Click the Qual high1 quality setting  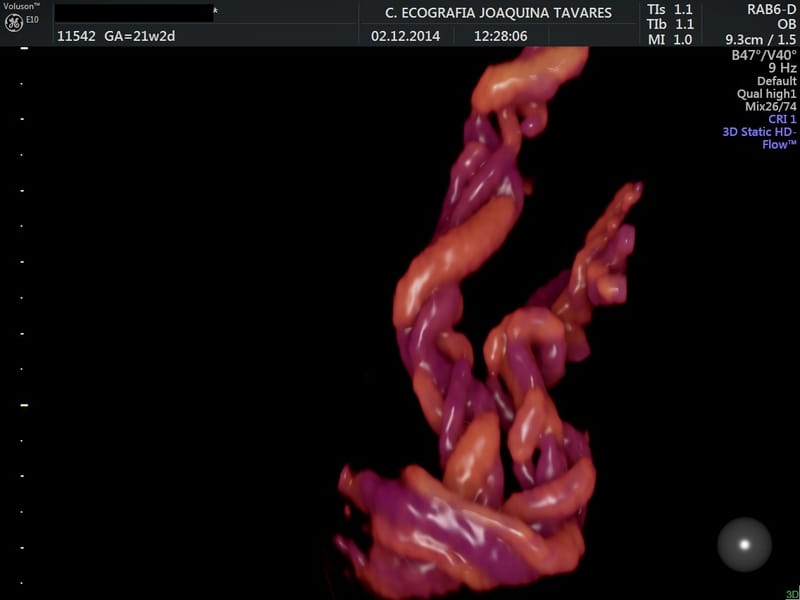pos(767,94)
